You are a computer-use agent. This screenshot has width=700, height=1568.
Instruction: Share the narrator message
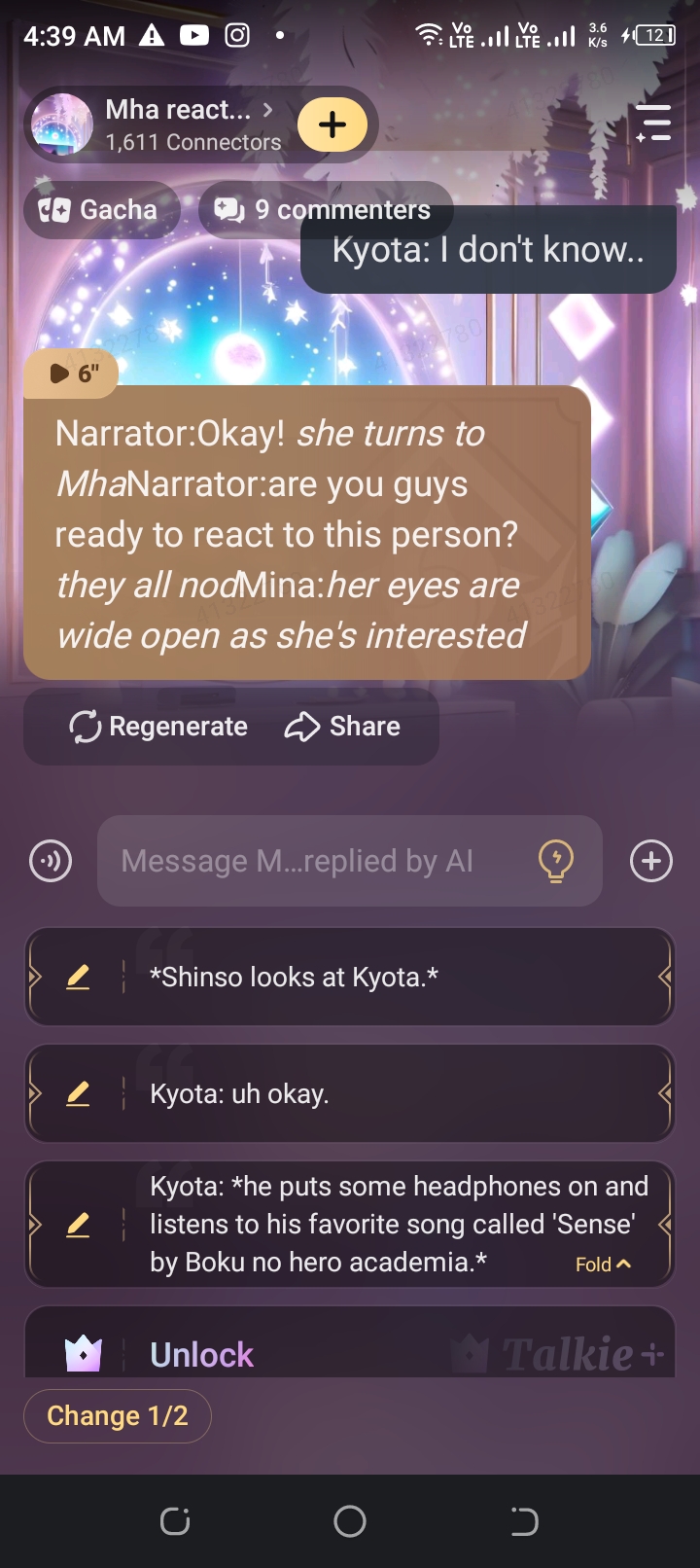tap(342, 727)
